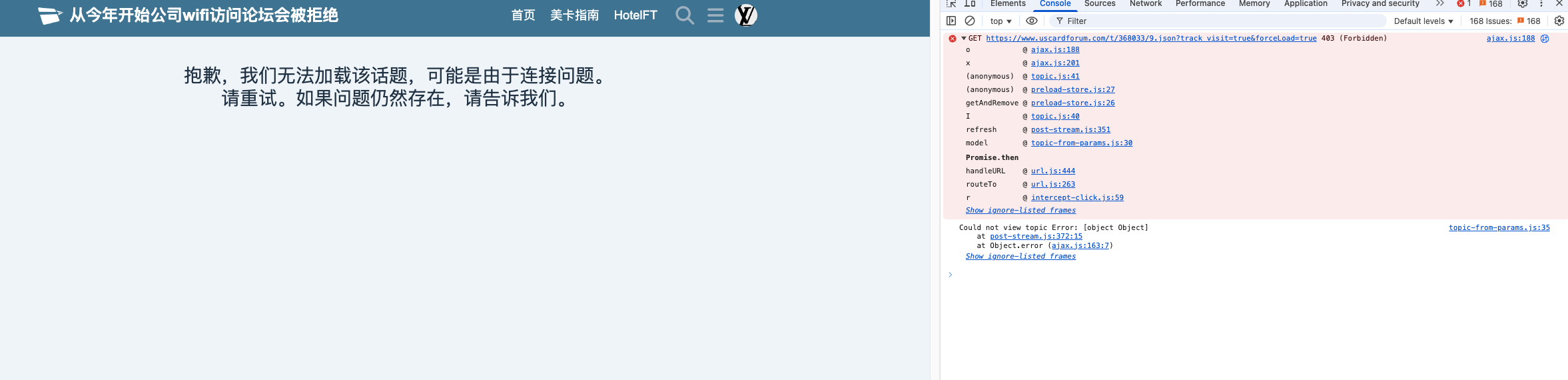Open ajax.js:163:7 link
This screenshot has height=380, width=1568.
[1080, 246]
